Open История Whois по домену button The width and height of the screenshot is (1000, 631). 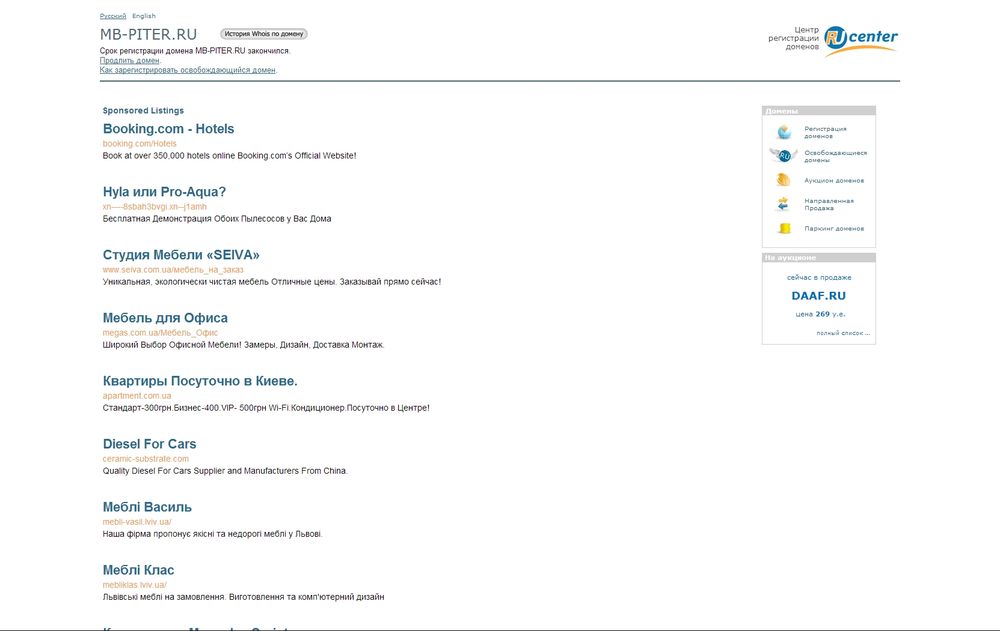point(263,34)
